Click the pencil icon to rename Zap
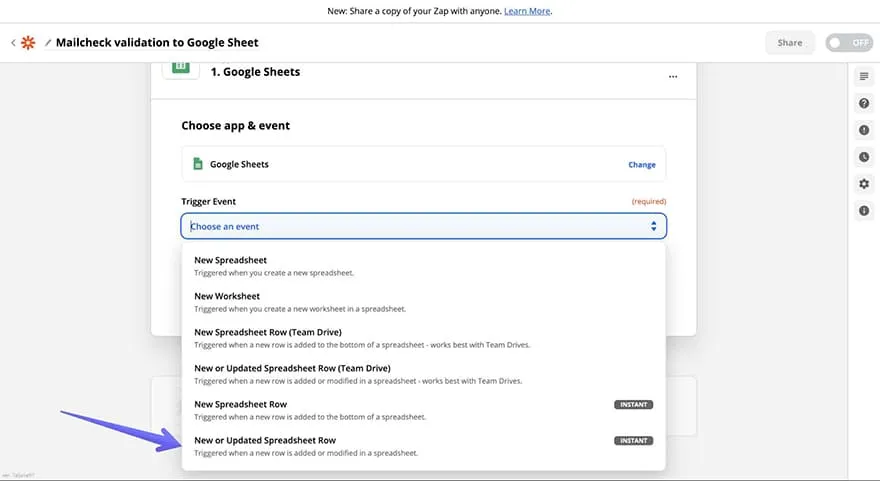The width and height of the screenshot is (880, 481). coord(48,43)
